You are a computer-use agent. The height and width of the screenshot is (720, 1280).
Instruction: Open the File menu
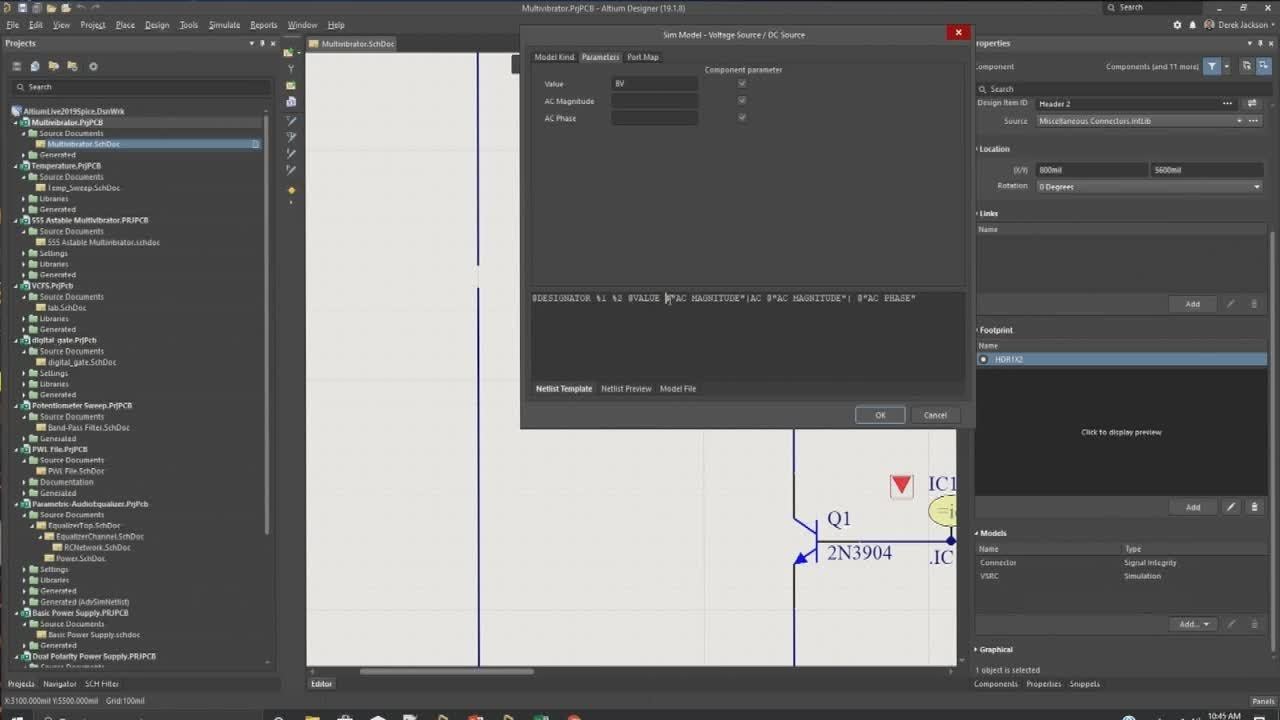12,25
